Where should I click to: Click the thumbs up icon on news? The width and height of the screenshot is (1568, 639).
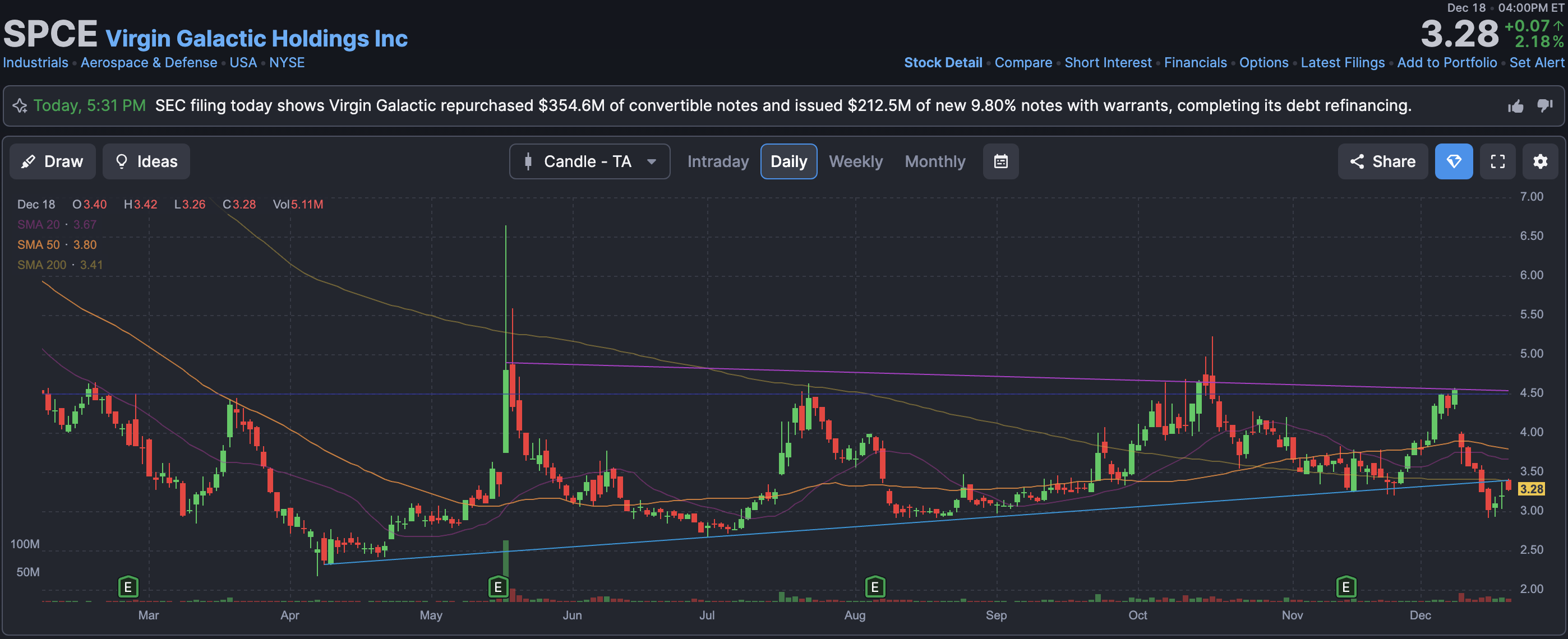pos(1515,106)
